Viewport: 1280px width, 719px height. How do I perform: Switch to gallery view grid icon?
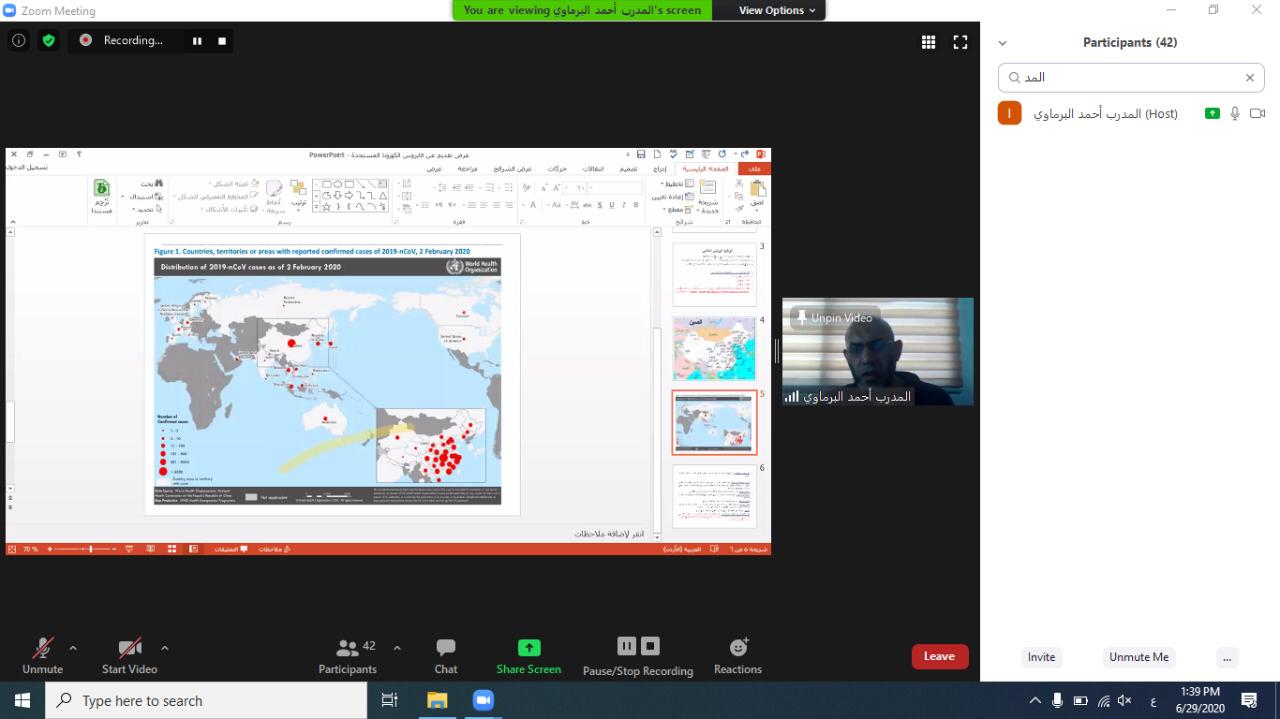click(928, 42)
